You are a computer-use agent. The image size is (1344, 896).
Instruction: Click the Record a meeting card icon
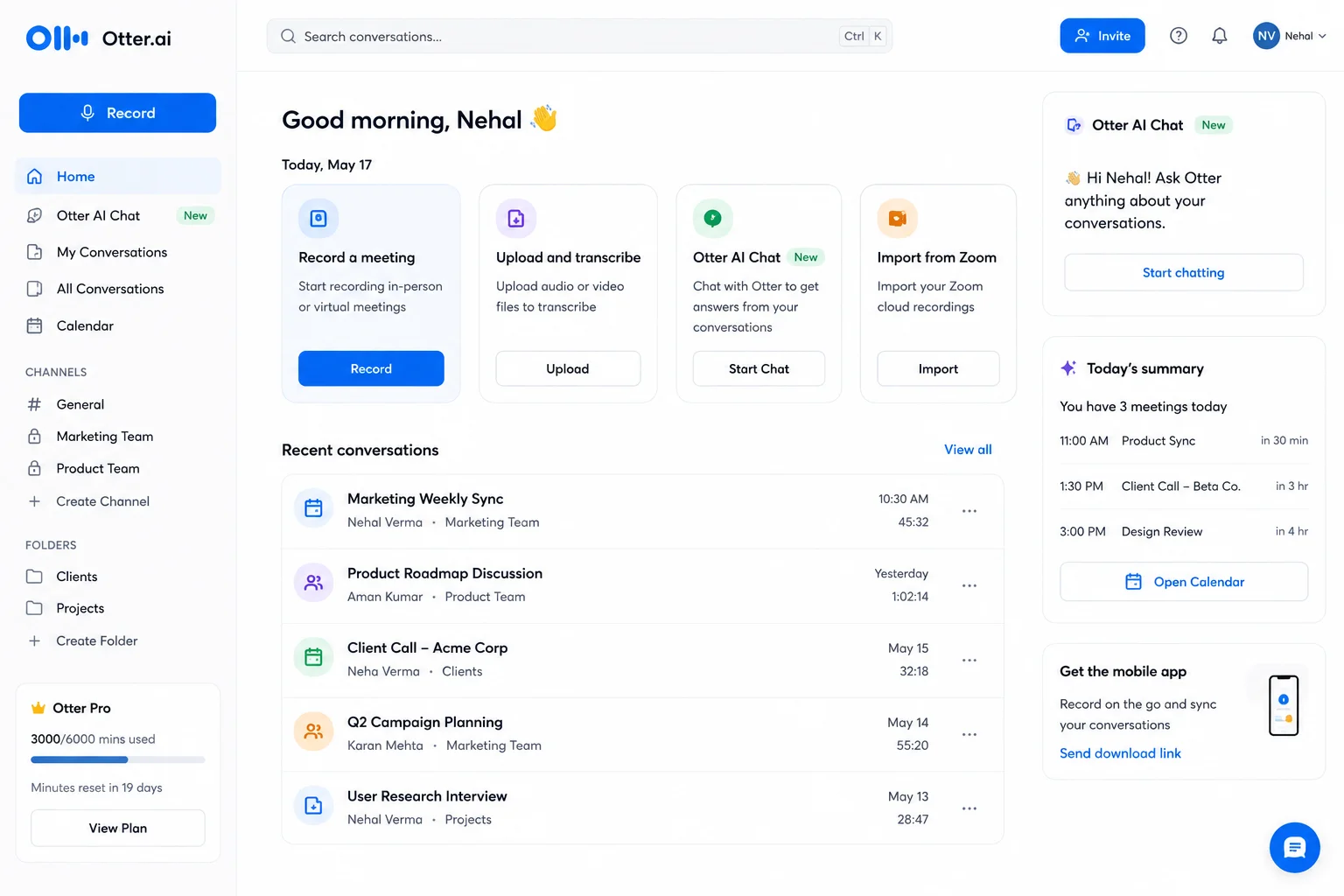pos(318,218)
